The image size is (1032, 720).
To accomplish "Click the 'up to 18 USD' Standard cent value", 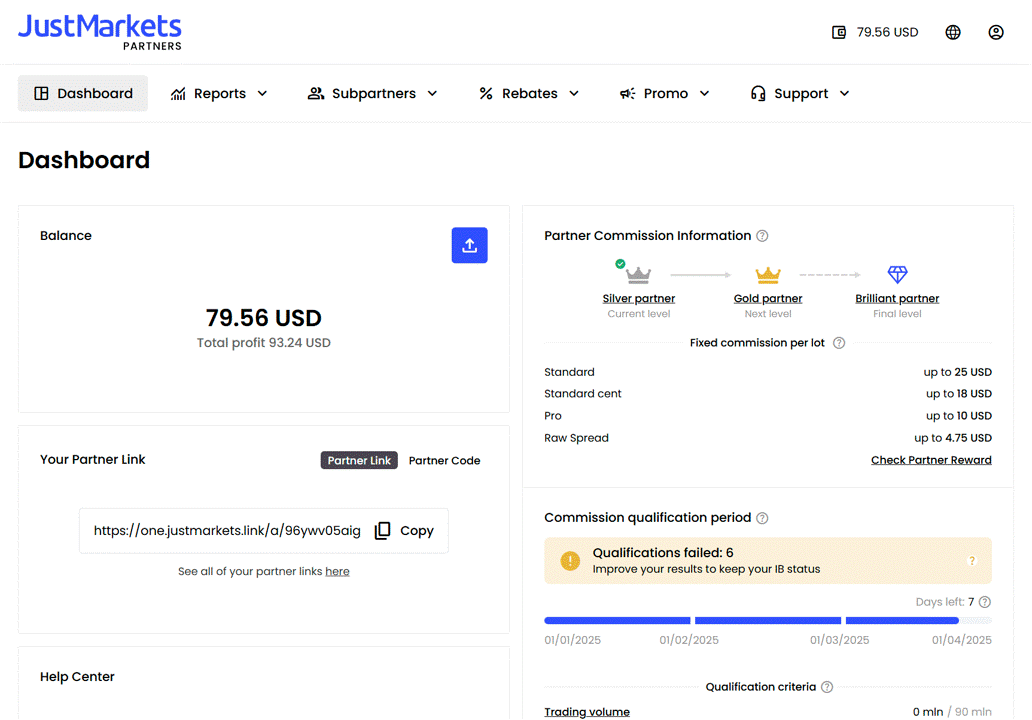I will coord(958,394).
